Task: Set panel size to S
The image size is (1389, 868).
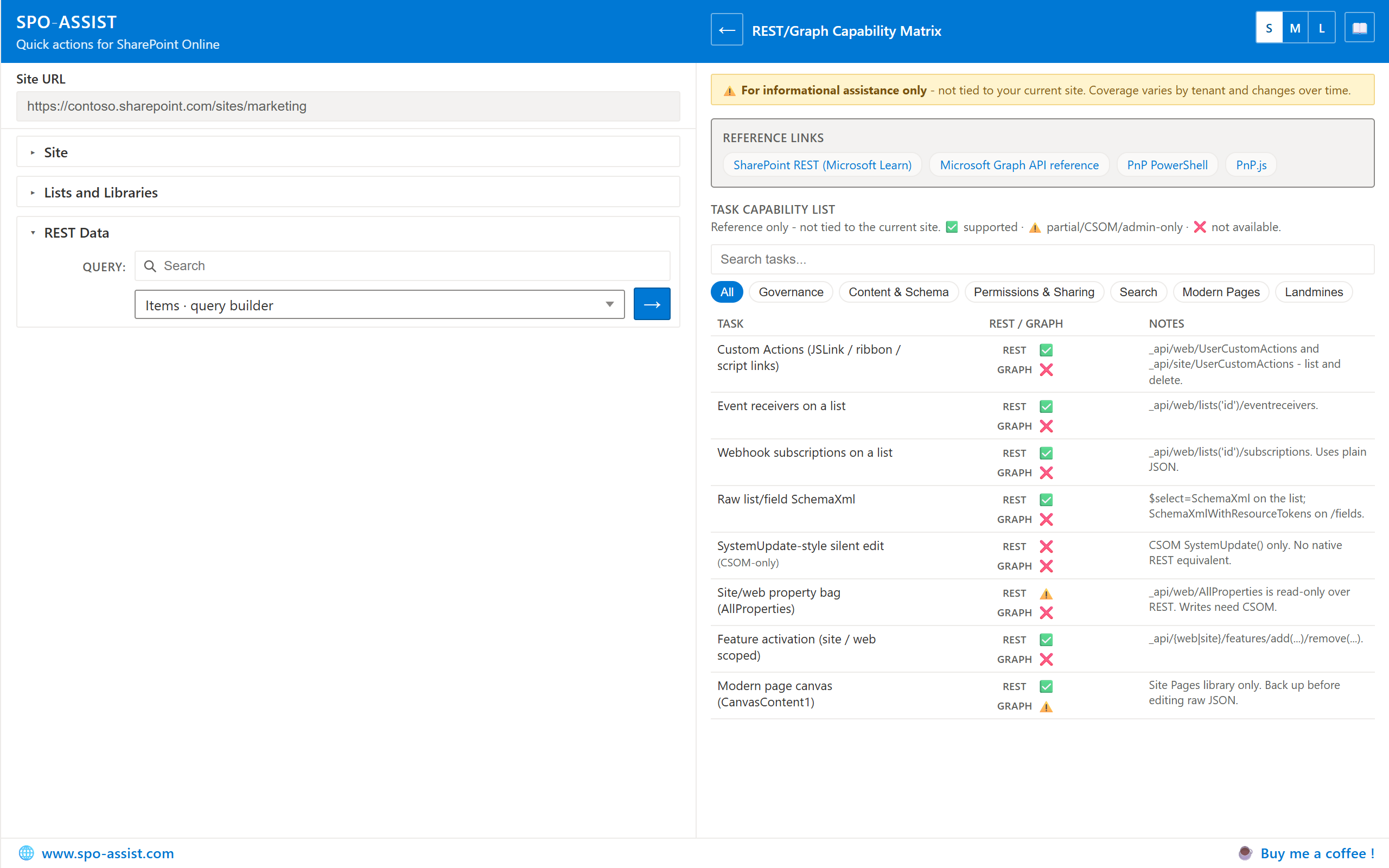Action: (x=1269, y=28)
